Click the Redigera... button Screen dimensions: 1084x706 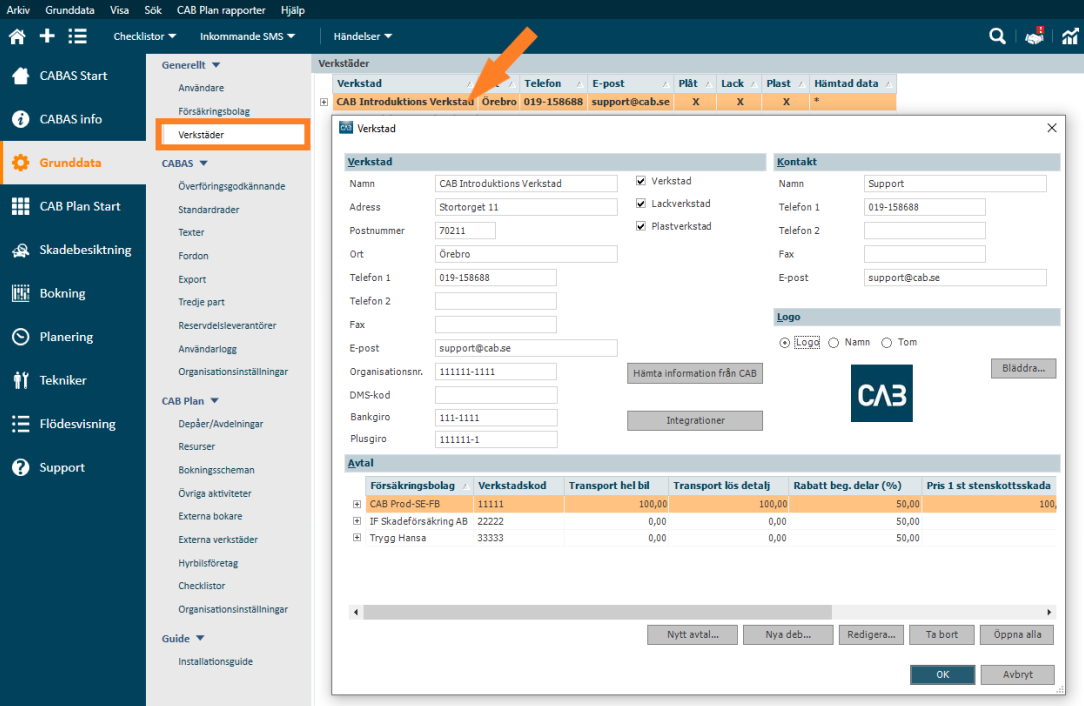coord(871,635)
